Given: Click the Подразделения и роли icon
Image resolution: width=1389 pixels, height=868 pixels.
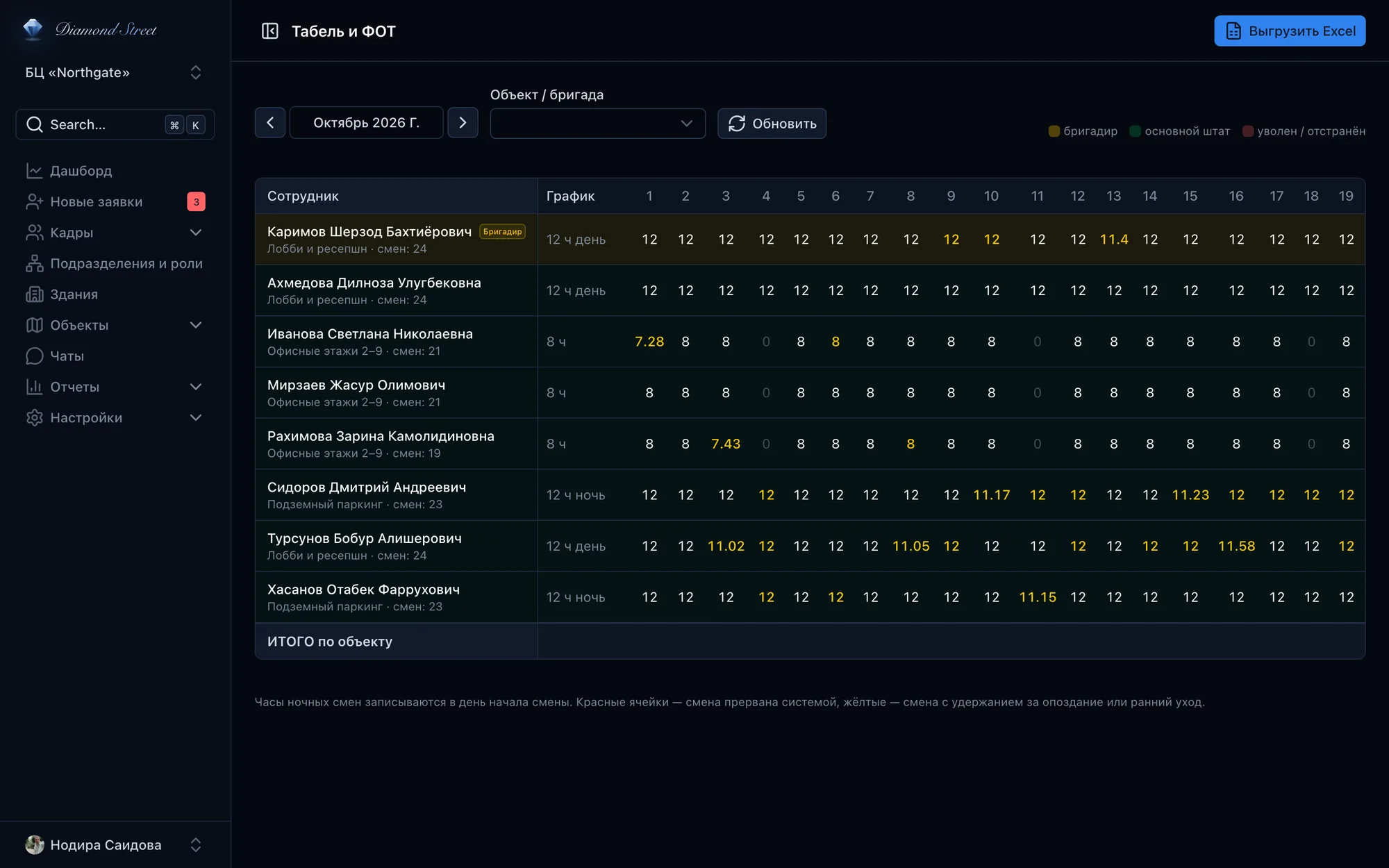Looking at the screenshot, I should coord(34,264).
